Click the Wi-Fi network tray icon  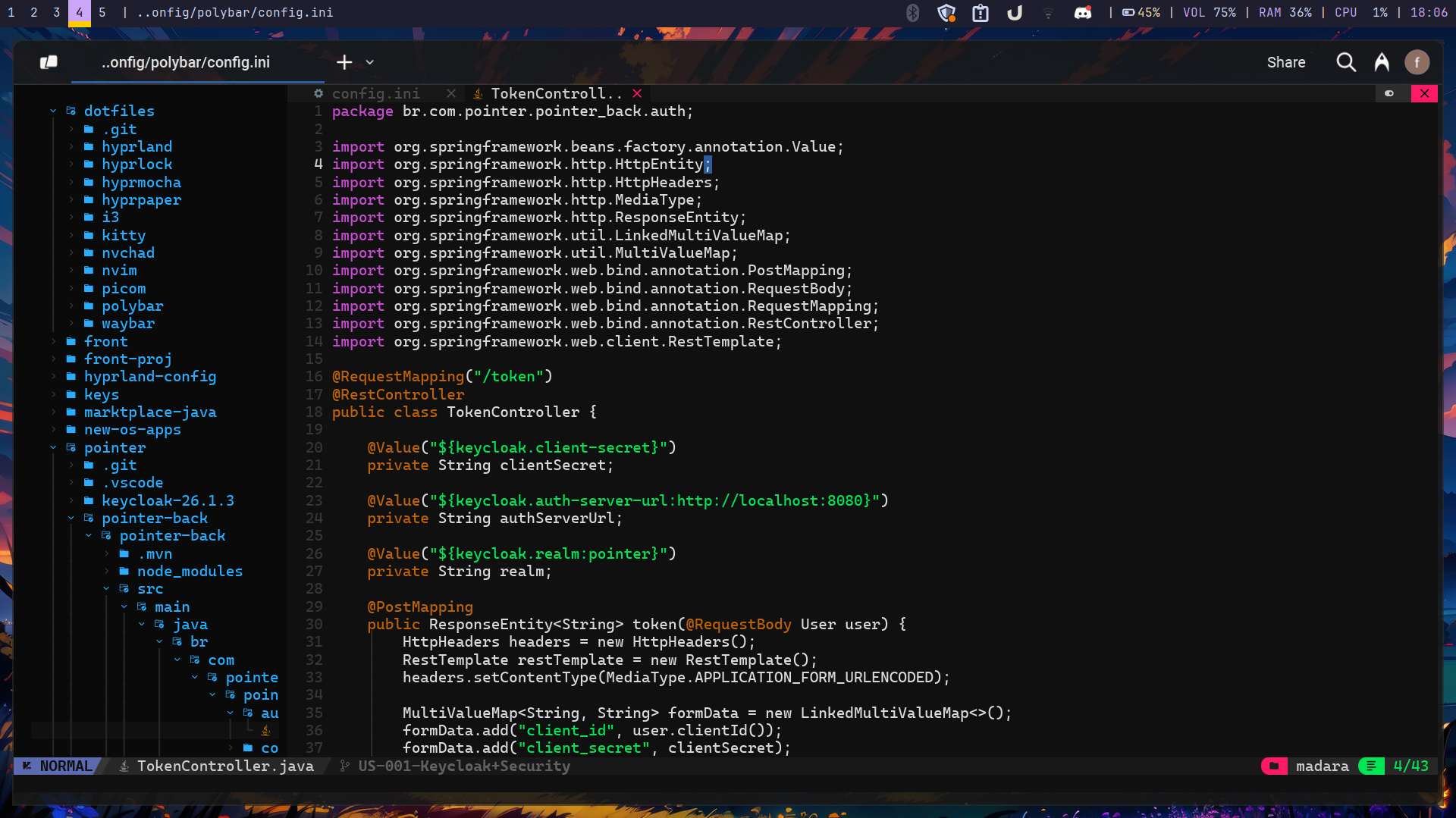pos(1048,13)
